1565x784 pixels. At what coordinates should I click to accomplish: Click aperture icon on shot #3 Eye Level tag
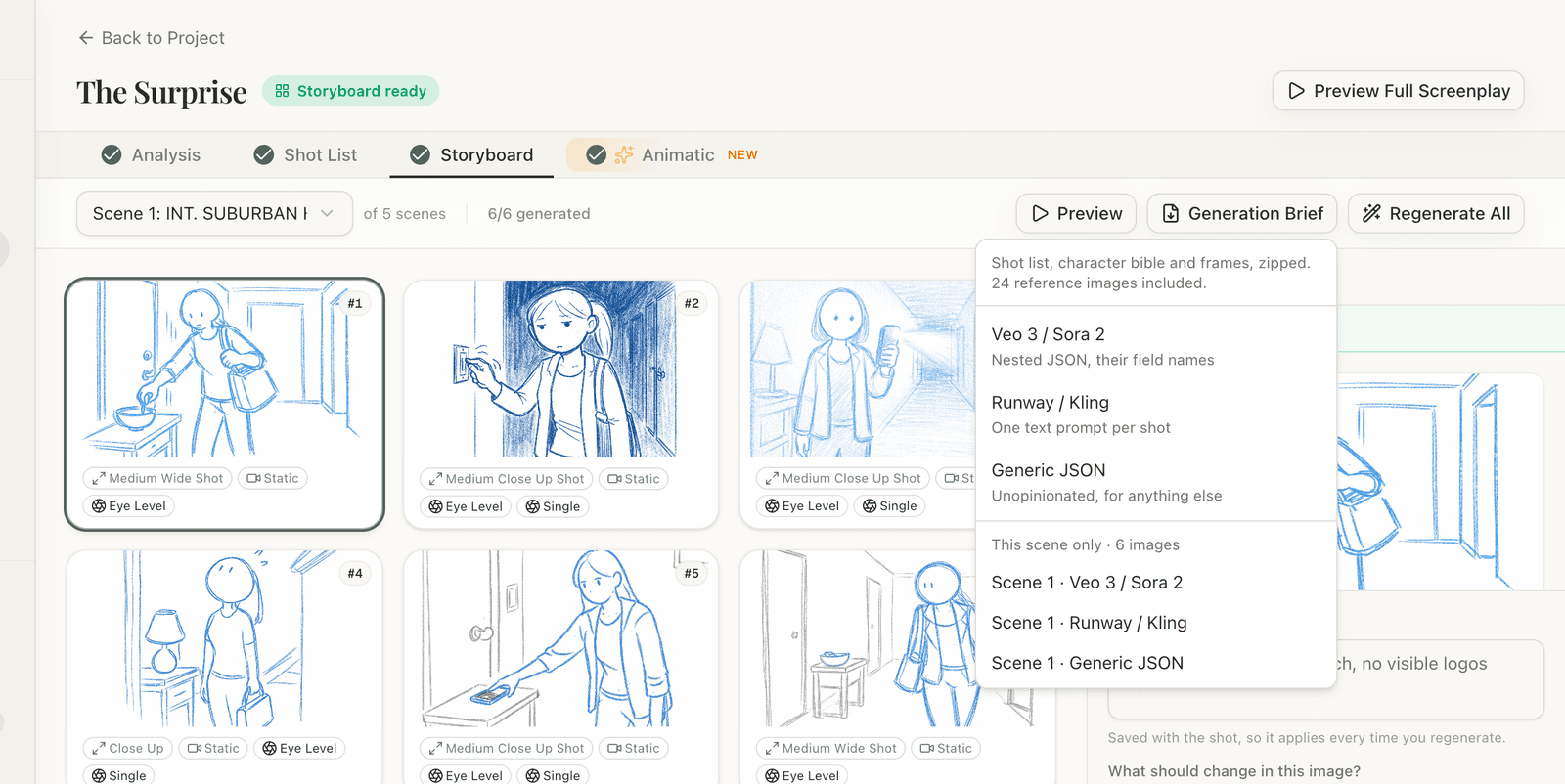(772, 506)
